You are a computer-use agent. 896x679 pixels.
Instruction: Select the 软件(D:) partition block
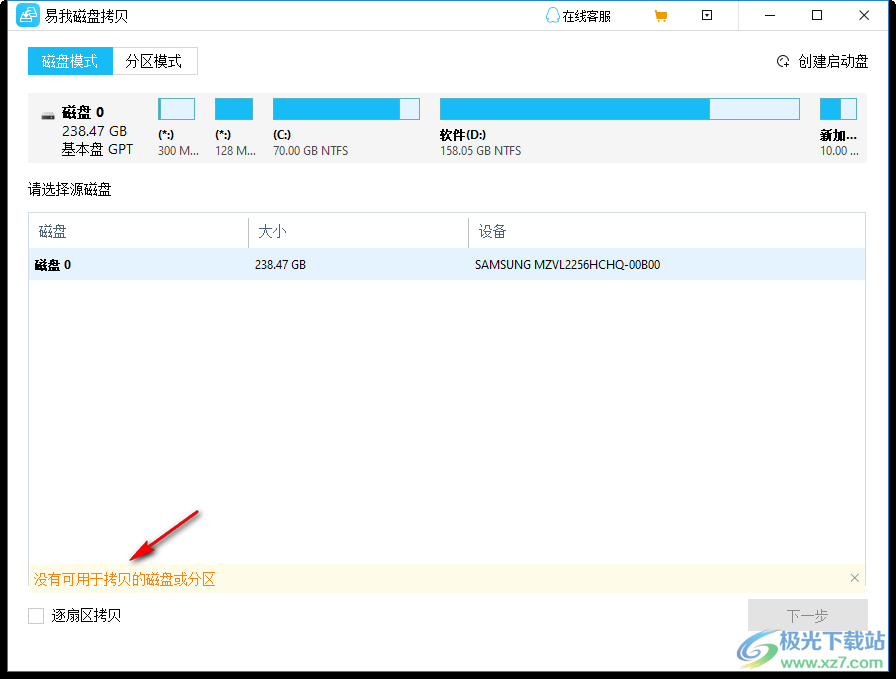620,108
